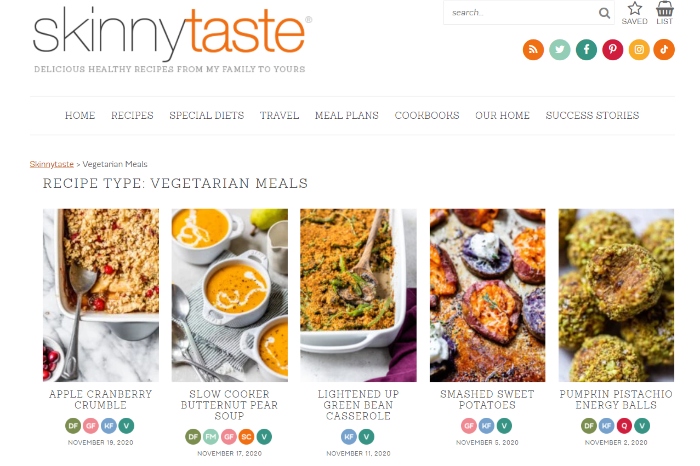The image size is (700, 466).
Task: Open the Instagram profile icon
Action: 639,50
